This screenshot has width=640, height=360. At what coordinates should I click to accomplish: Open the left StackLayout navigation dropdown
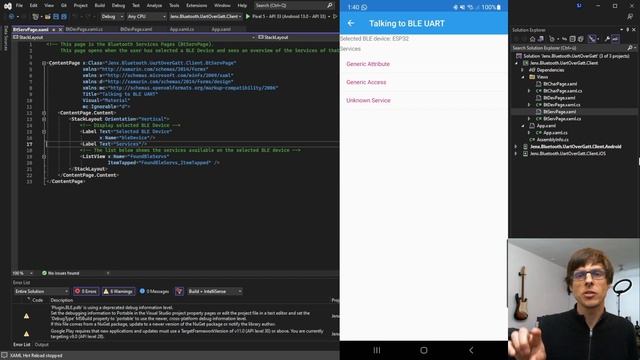(133, 37)
